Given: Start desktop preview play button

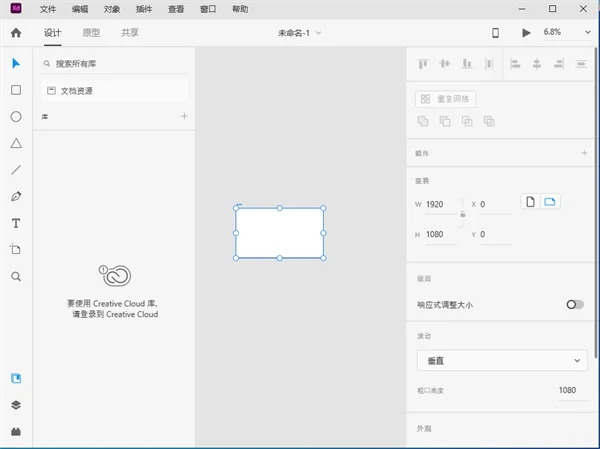Looking at the screenshot, I should point(526,33).
